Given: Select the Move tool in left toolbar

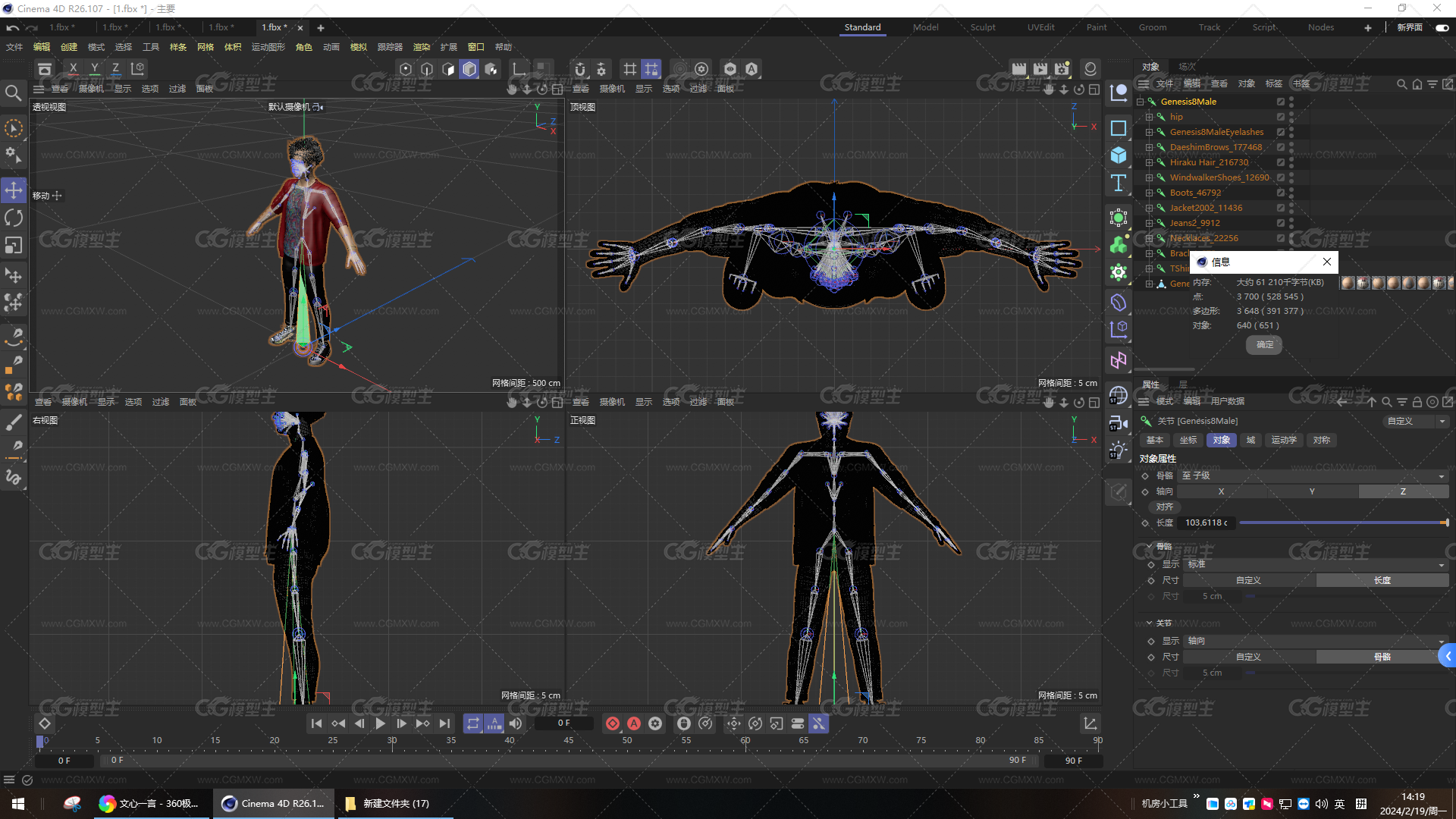Looking at the screenshot, I should [x=14, y=190].
